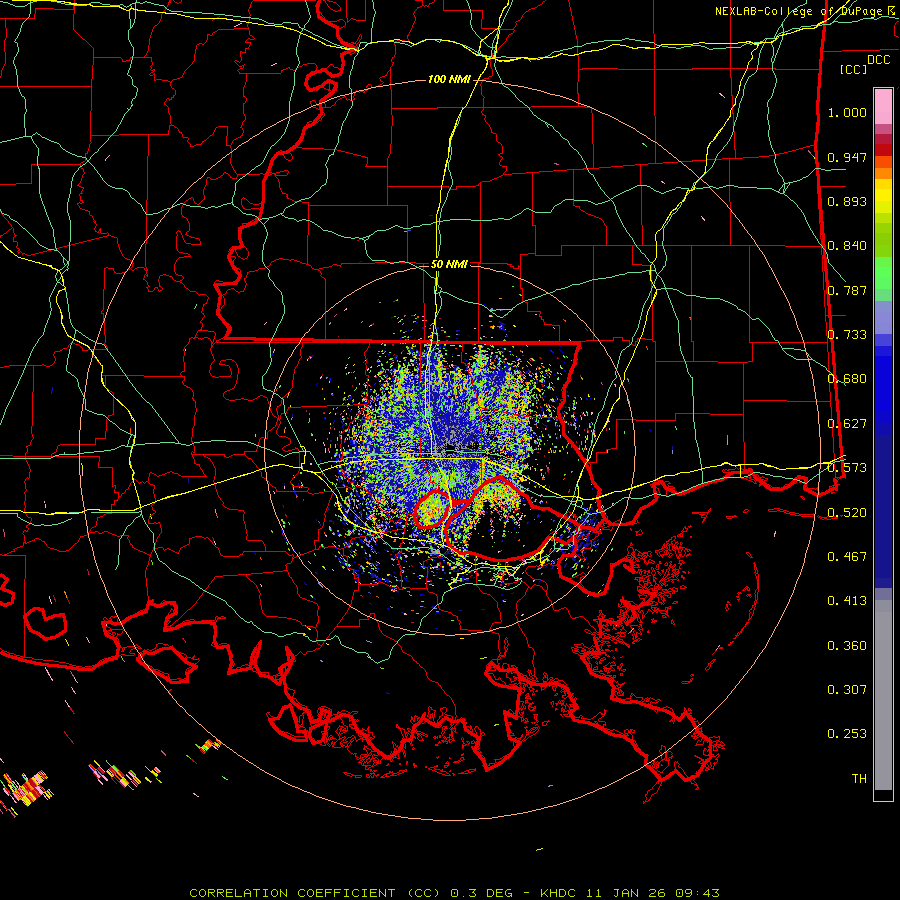Select the 0.413 legend value

click(x=847, y=601)
